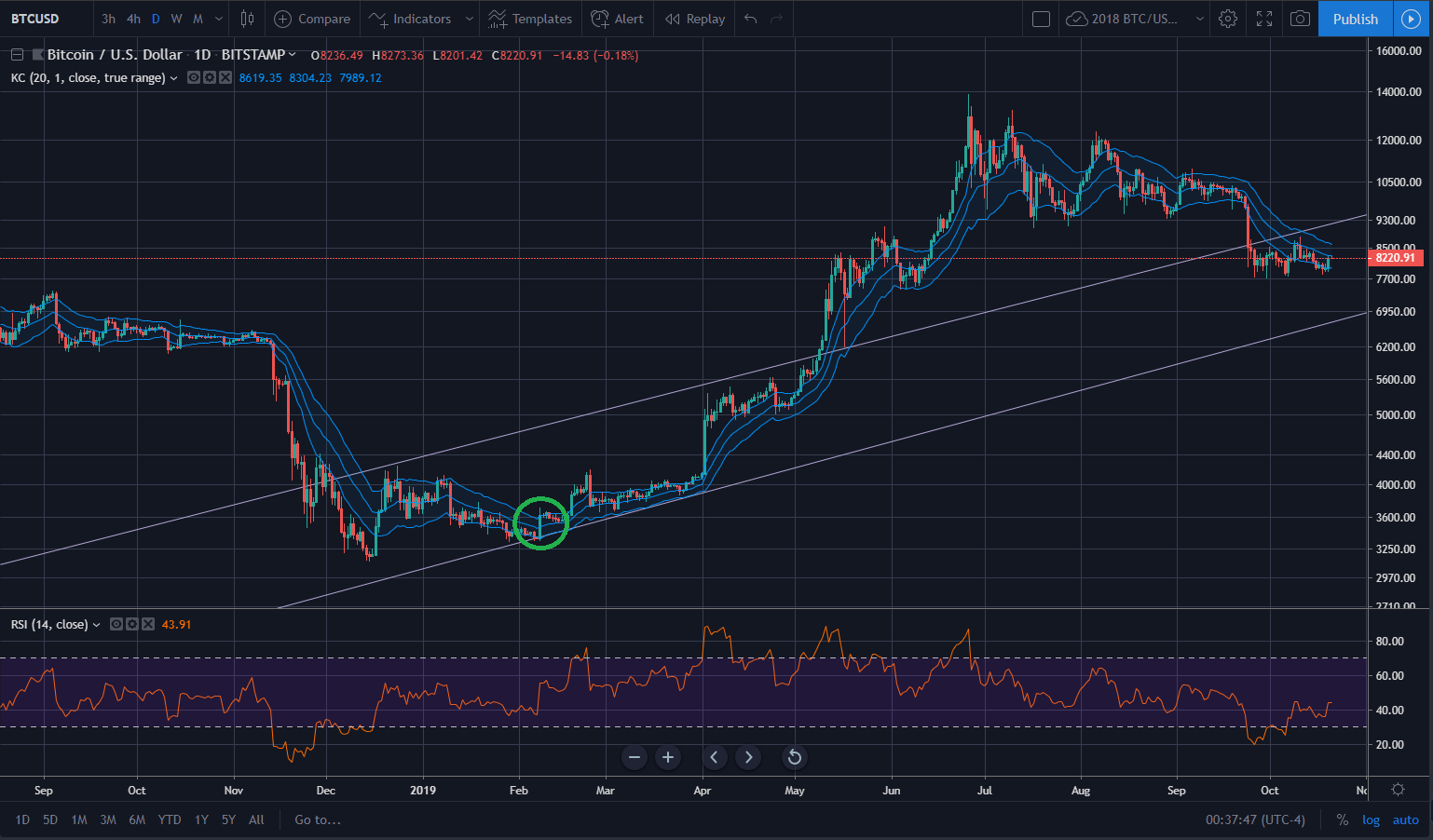Remove the RSI indicator
This screenshot has width=1433, height=840.
tap(148, 624)
